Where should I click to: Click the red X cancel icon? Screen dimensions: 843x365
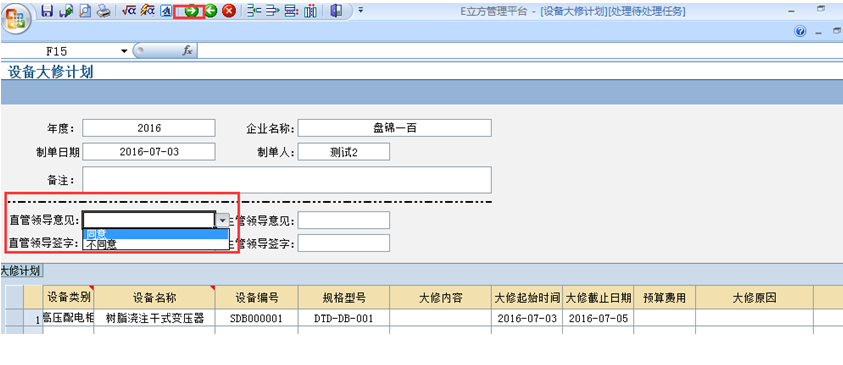click(x=229, y=11)
